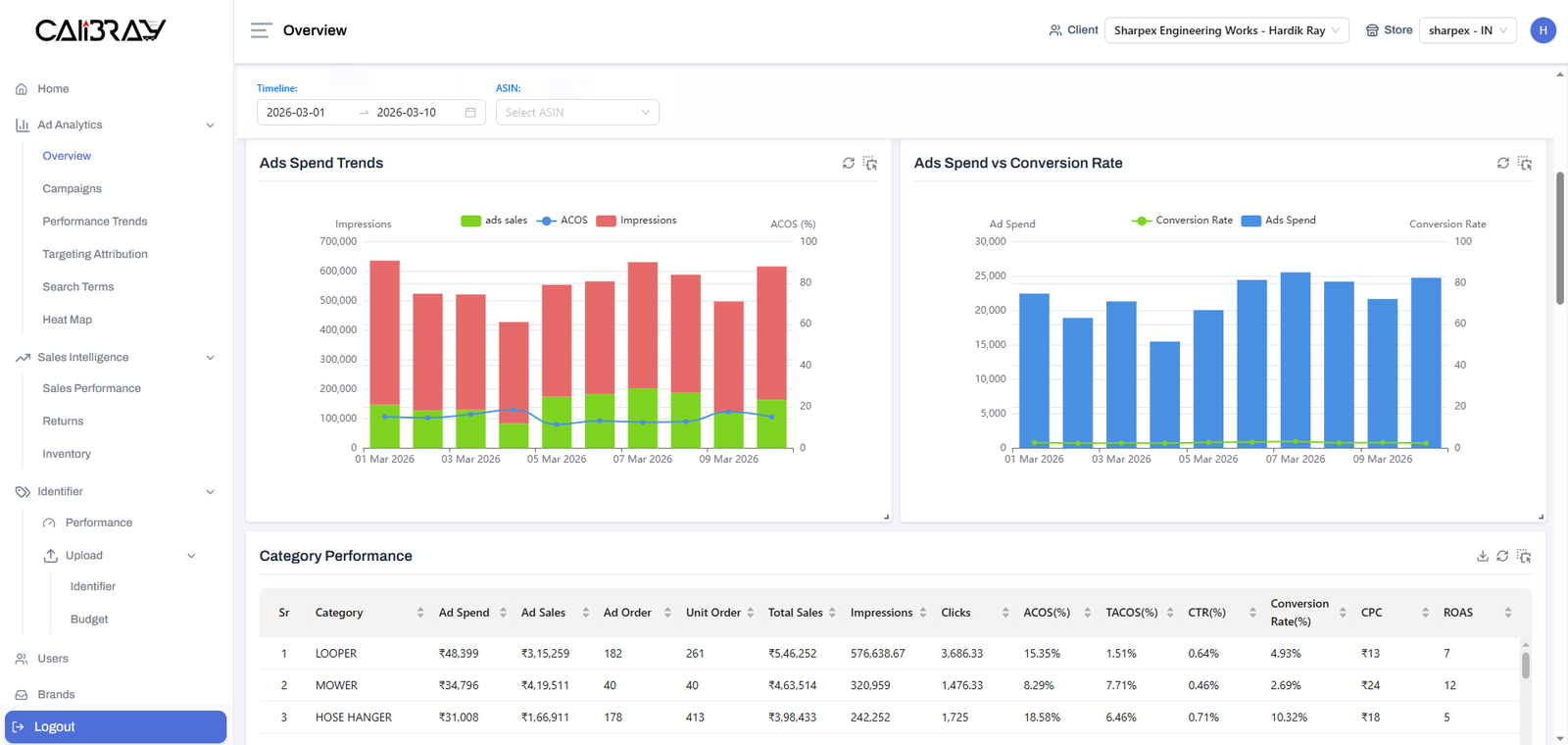
Task: Go to Heat Map page
Action: tap(67, 320)
